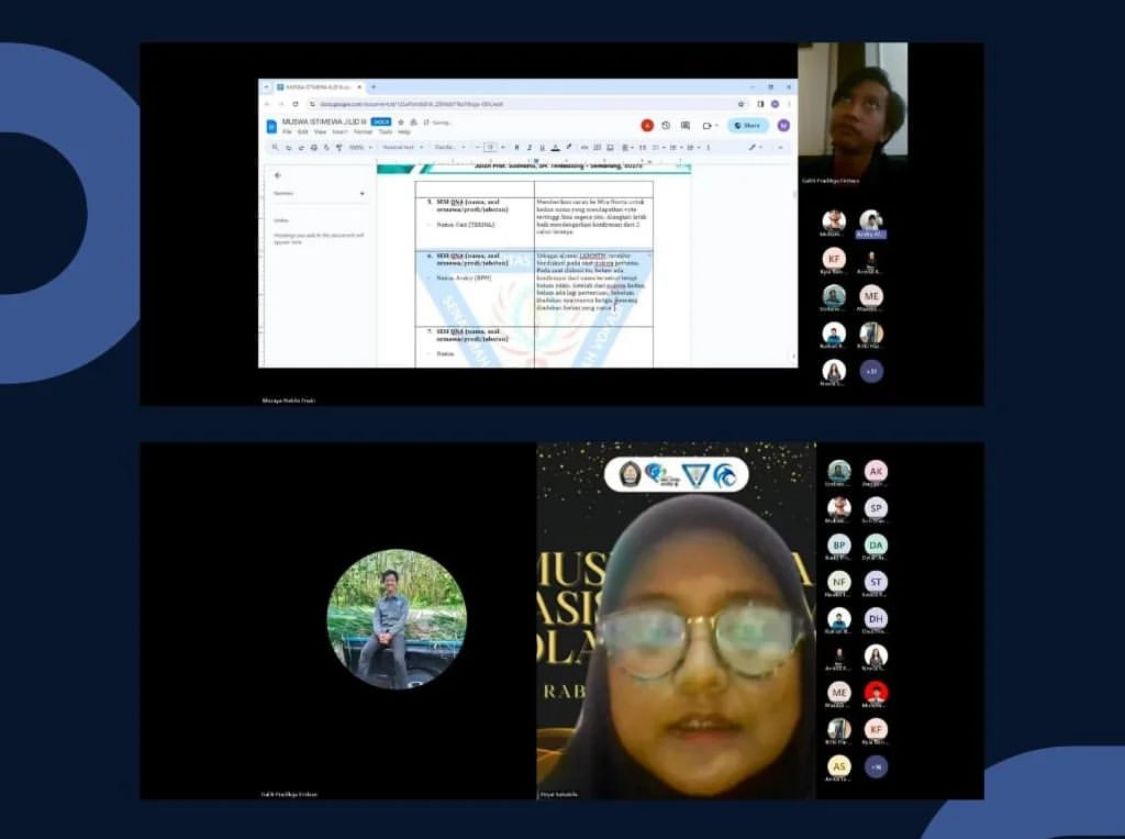
Task: Click the Share button in Docs
Action: coord(748,126)
